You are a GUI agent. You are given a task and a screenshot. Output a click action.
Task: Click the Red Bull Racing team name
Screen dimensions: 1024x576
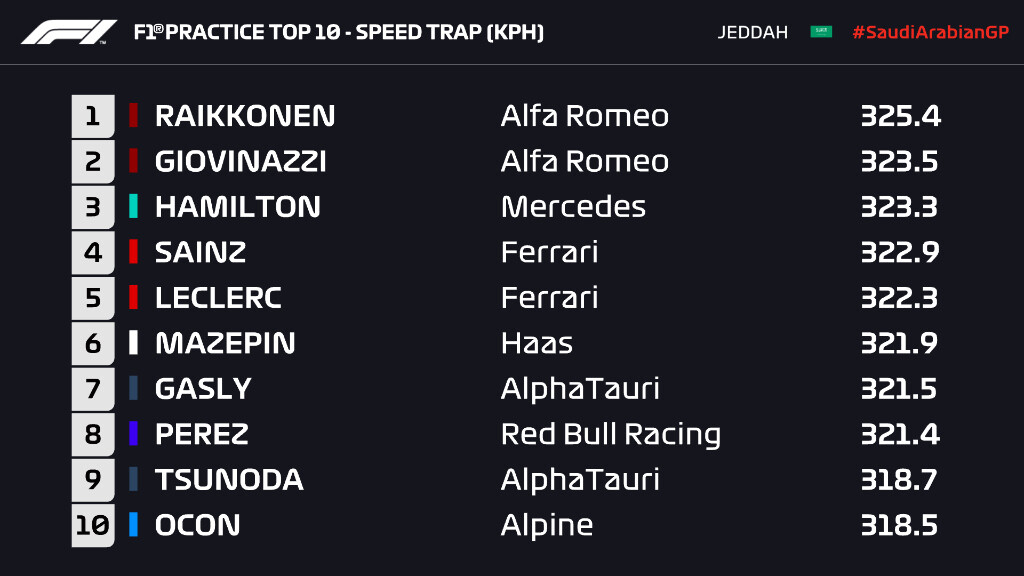[x=610, y=434]
